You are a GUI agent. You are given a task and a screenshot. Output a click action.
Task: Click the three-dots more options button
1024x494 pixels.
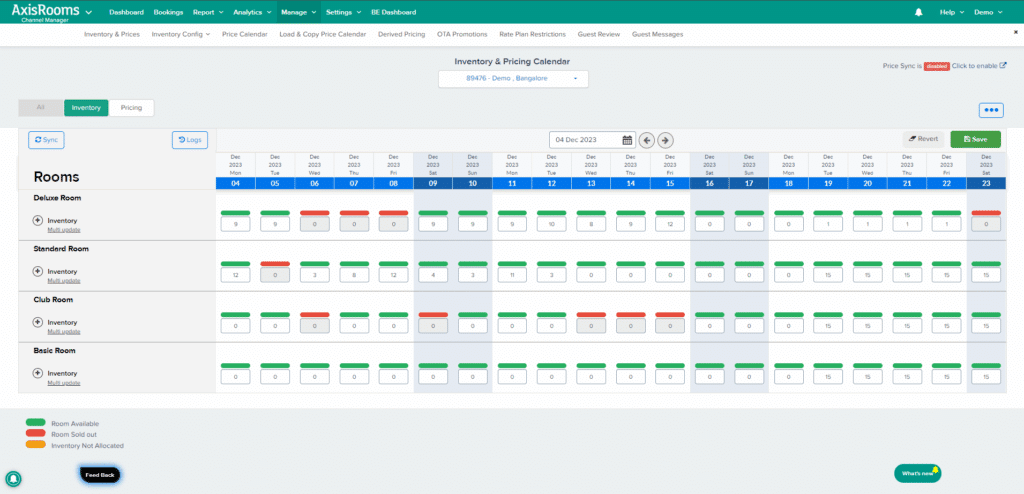point(991,110)
